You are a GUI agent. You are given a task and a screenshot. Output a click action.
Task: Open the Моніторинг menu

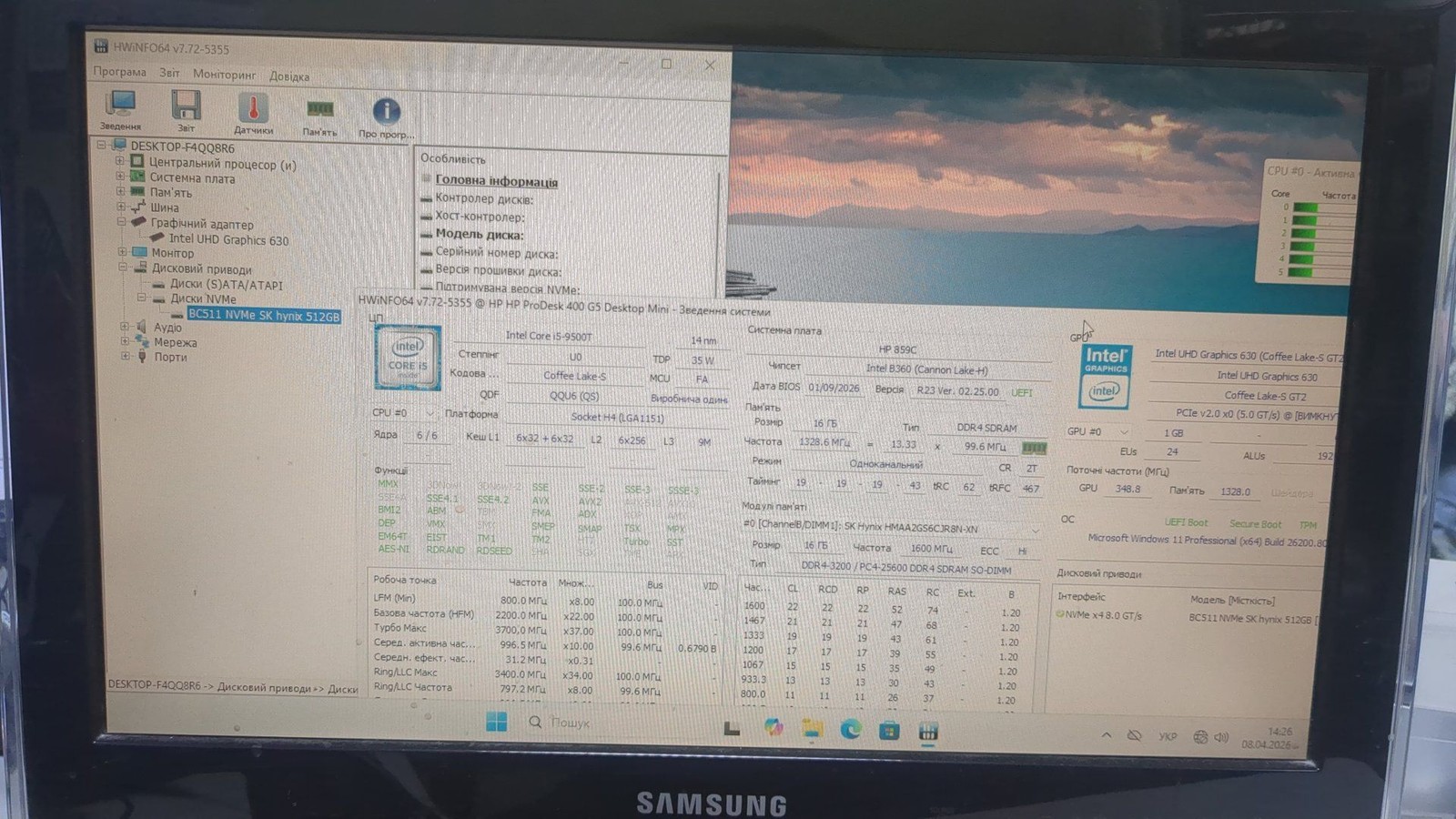pyautogui.click(x=224, y=75)
